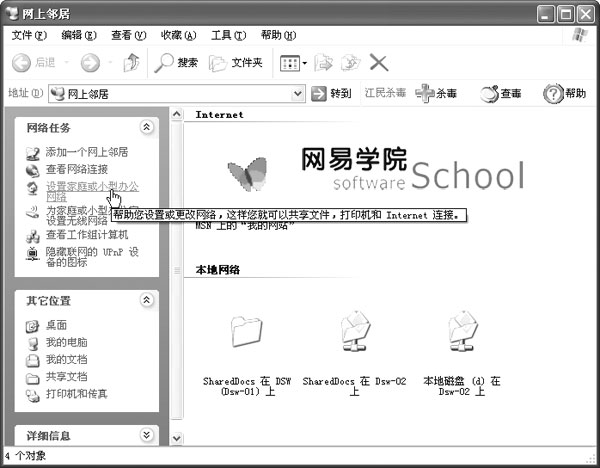The width and height of the screenshot is (600, 468).
Task: Click the scroll up arrow of task pane
Action: [x=176, y=114]
